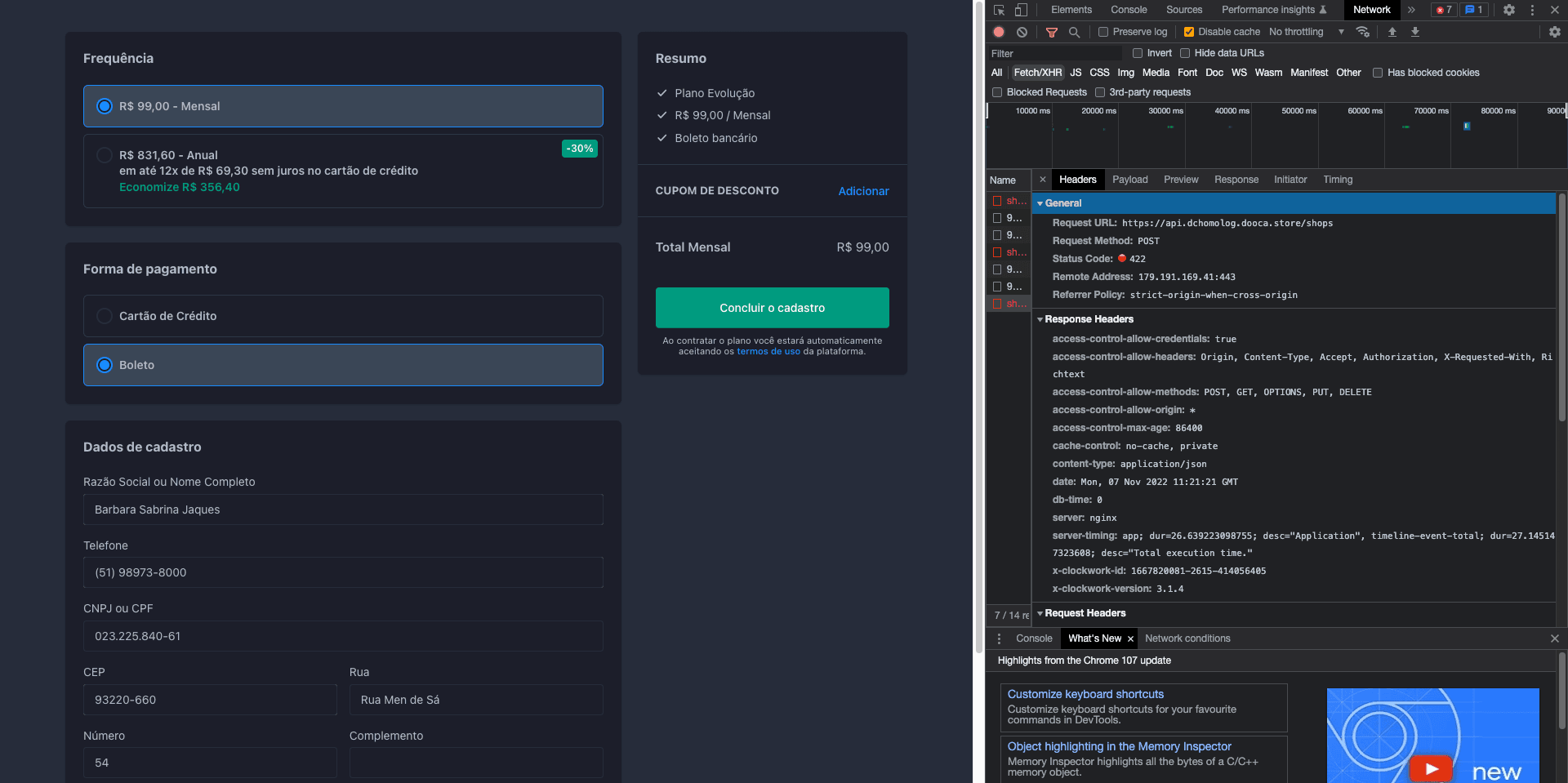Screen dimensions: 1568x783
Task: Click the network Filter text box
Action: 1055,53
